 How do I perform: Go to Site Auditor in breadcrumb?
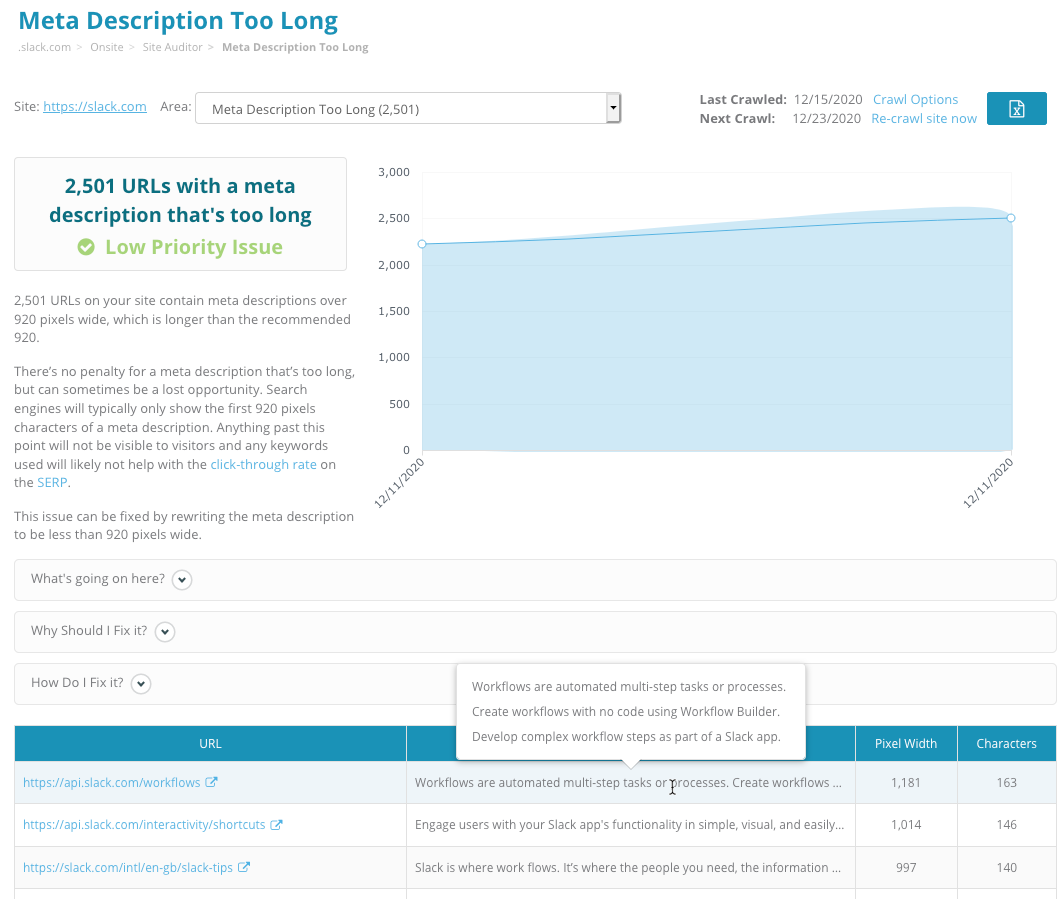coord(174,47)
